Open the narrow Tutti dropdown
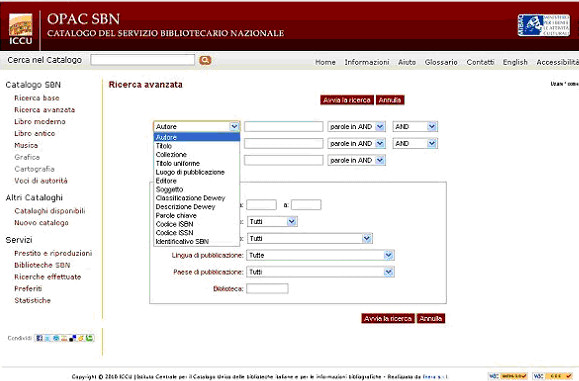 tap(272, 222)
